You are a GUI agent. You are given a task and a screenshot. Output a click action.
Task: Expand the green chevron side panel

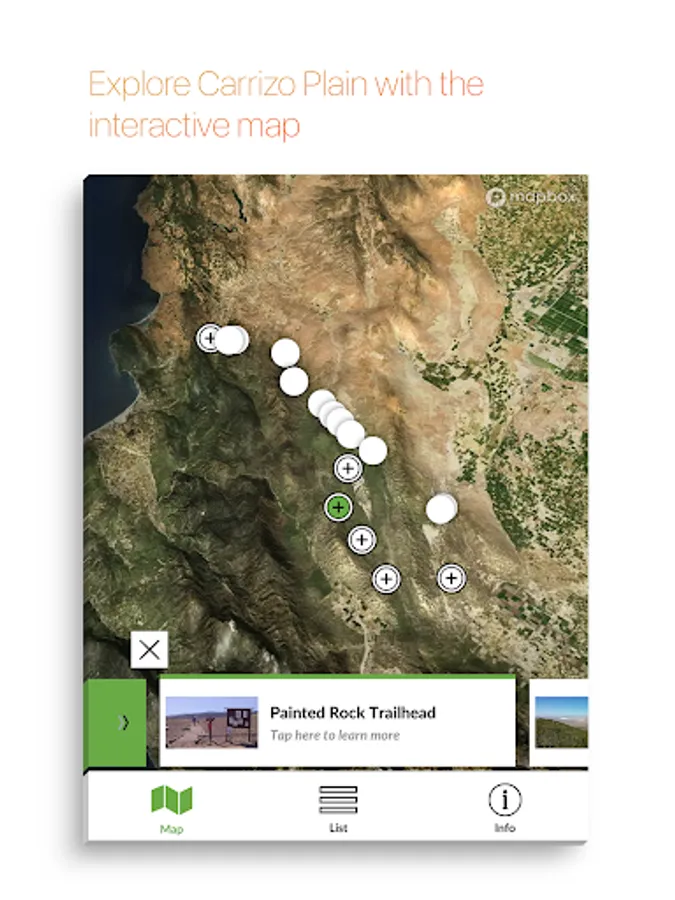[115, 723]
